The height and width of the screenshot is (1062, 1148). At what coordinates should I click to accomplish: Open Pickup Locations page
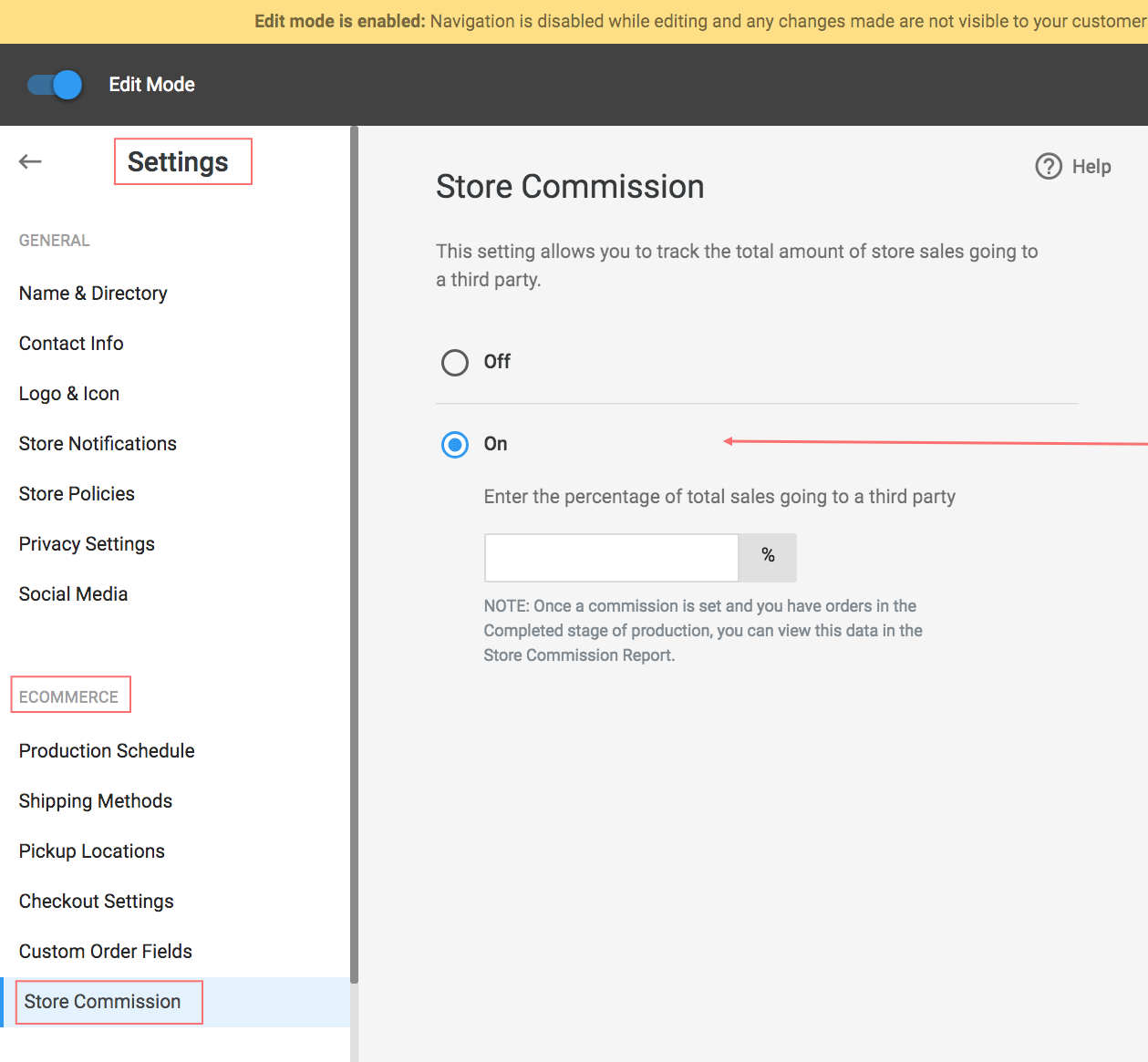pyautogui.click(x=92, y=851)
